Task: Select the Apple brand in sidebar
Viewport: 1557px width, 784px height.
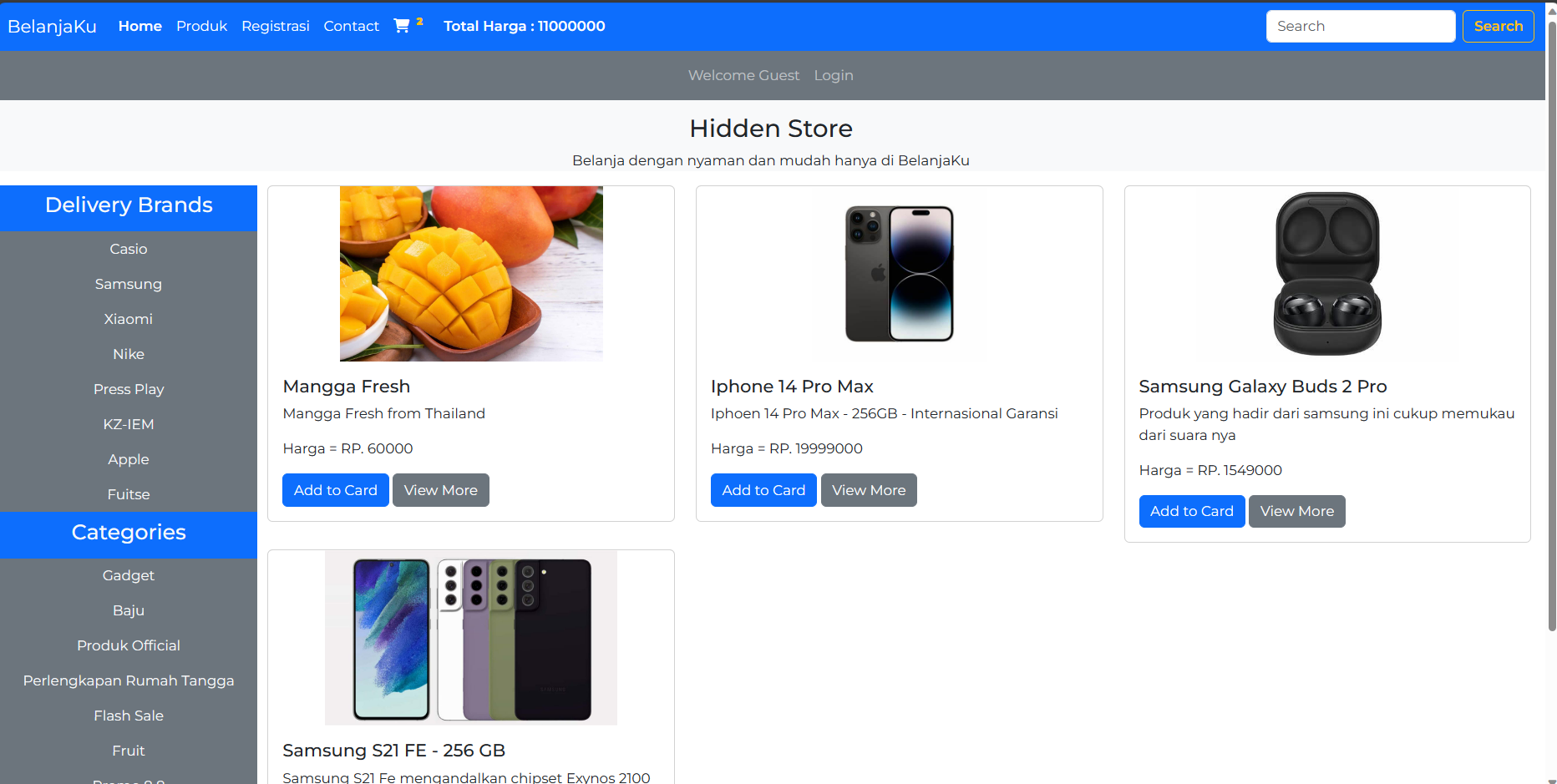Action: point(129,459)
